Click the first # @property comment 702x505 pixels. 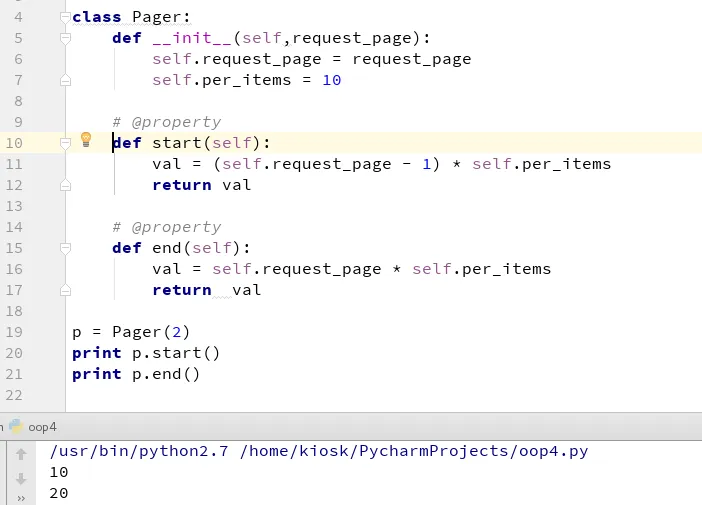(167, 122)
